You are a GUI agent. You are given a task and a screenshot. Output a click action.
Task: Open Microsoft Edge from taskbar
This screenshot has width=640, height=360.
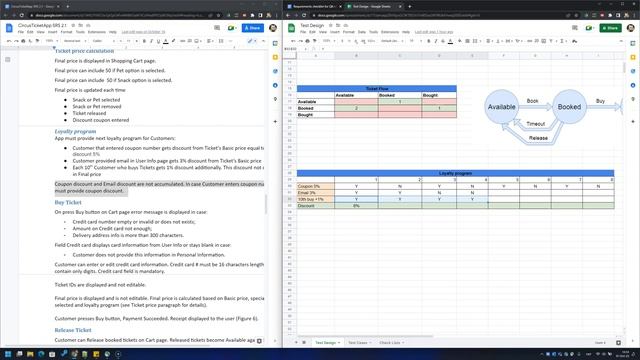[x=41, y=354]
